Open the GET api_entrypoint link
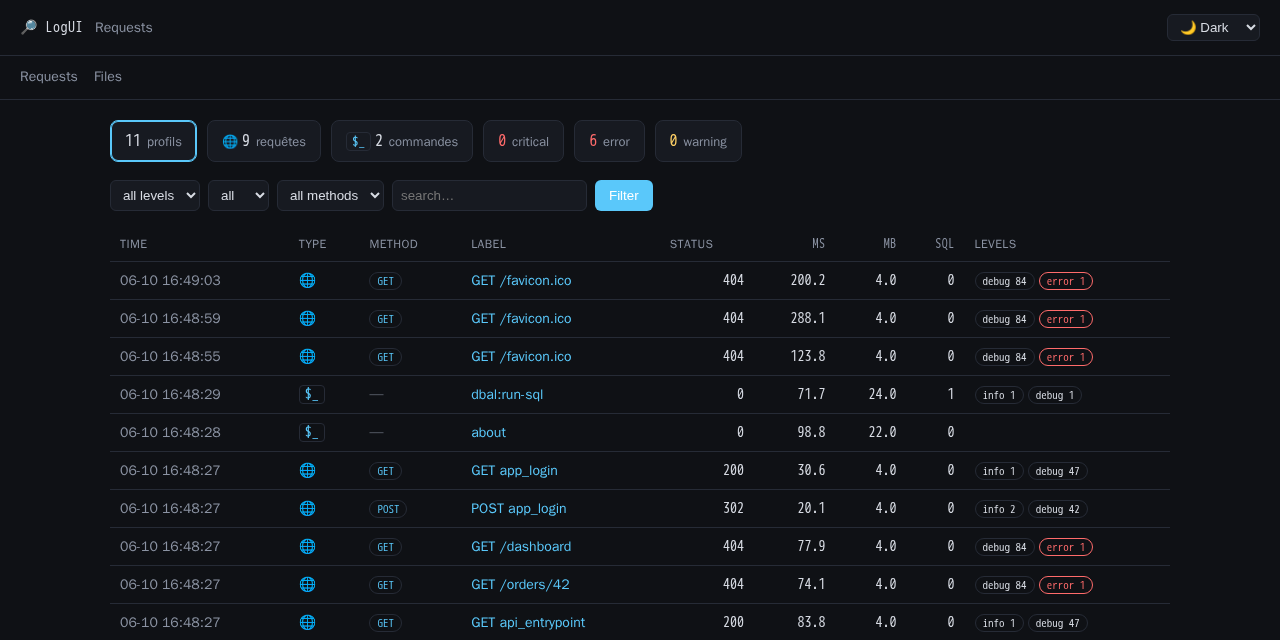 click(x=528, y=622)
